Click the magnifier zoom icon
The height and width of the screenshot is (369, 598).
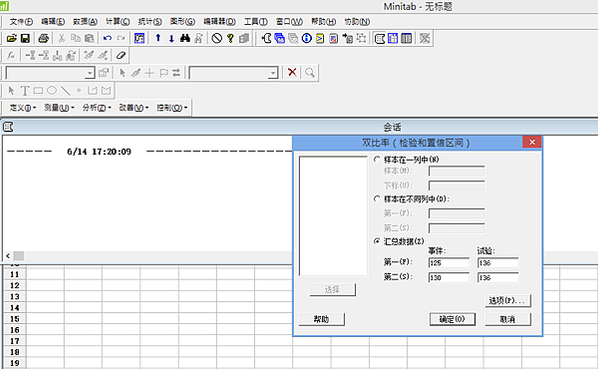tap(310, 72)
